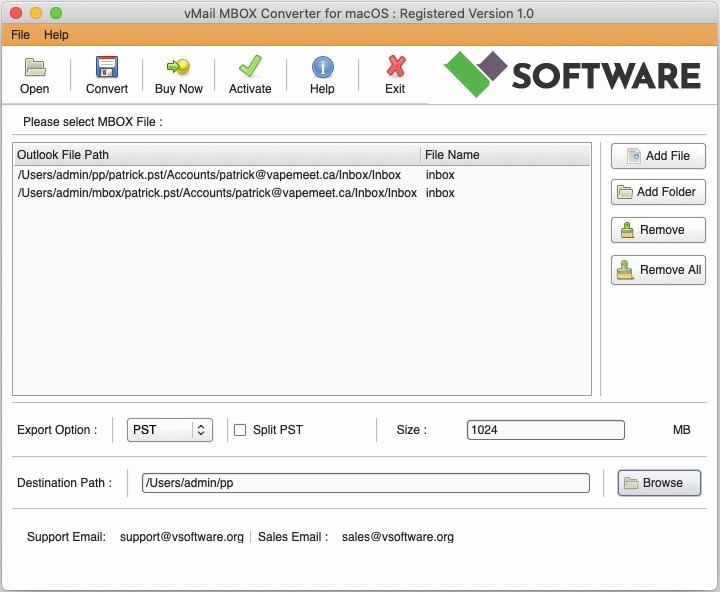Click the Add Folder button
Screen dimensions: 720x592
[658, 192]
